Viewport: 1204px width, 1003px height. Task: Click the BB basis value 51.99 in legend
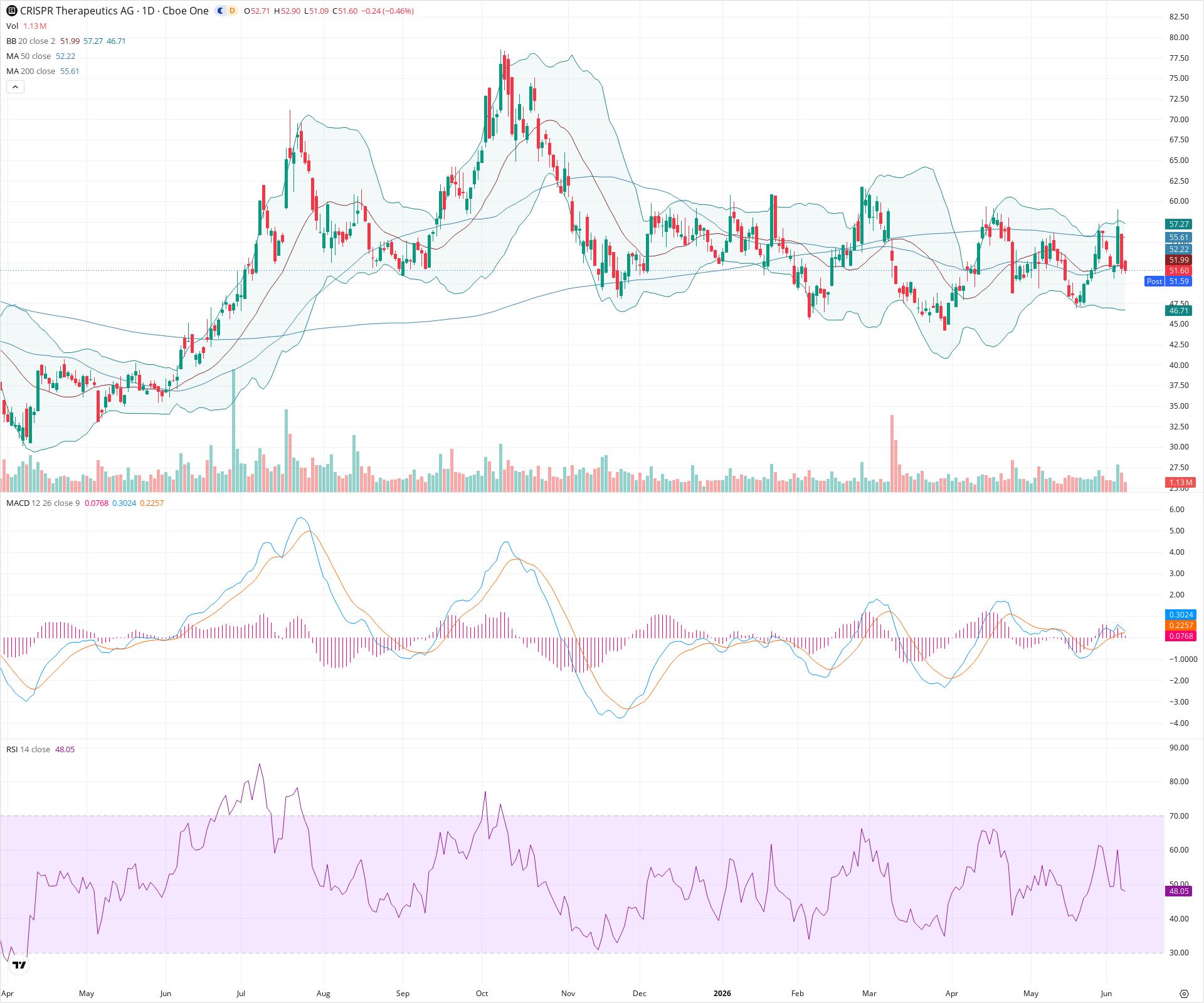click(x=70, y=41)
